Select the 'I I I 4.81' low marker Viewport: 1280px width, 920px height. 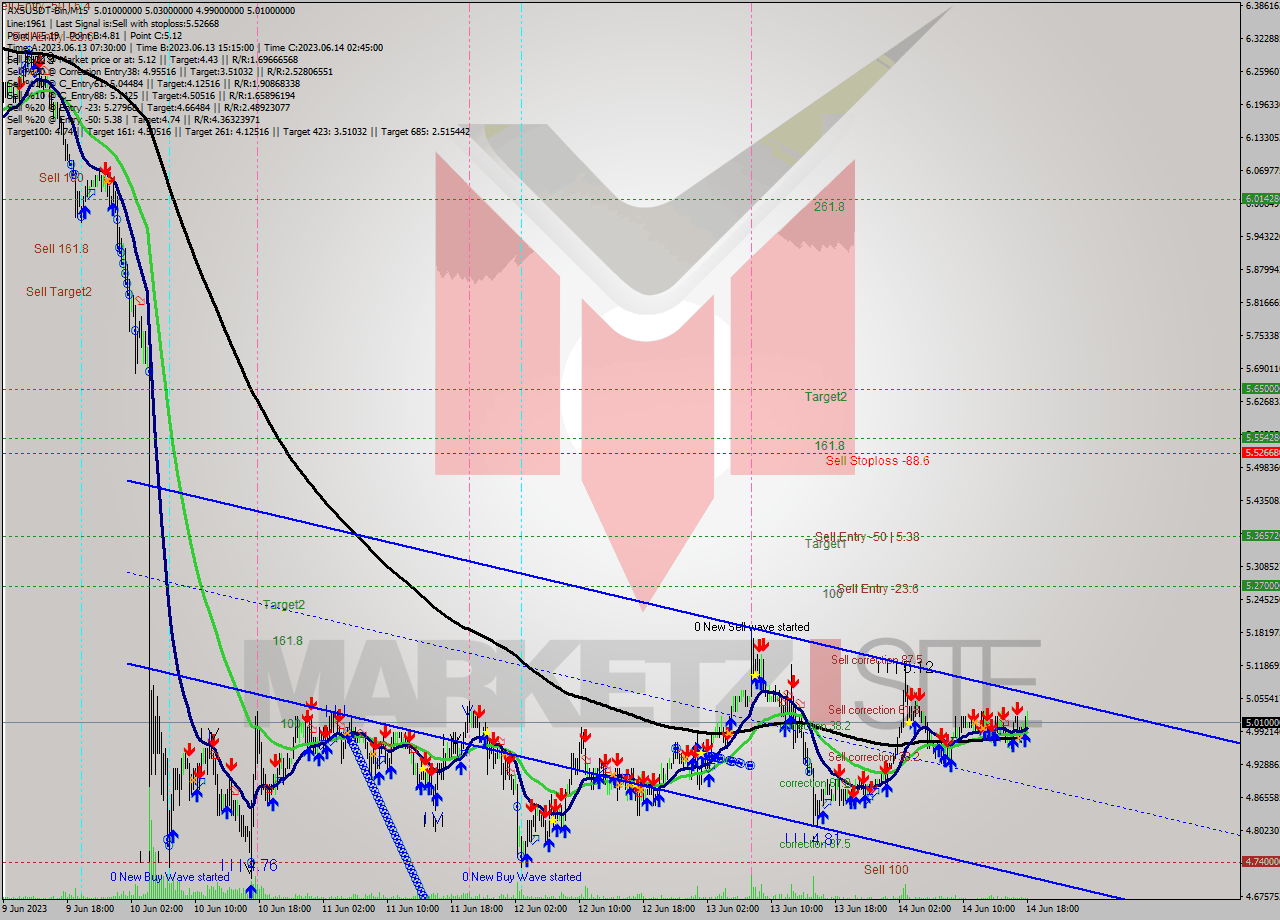tap(811, 838)
